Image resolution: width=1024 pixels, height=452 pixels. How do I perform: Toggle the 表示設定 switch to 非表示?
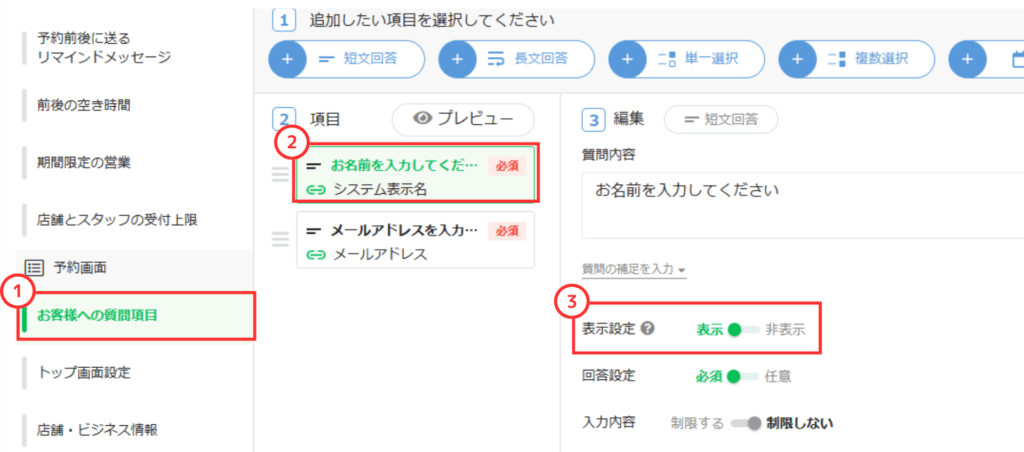click(744, 328)
